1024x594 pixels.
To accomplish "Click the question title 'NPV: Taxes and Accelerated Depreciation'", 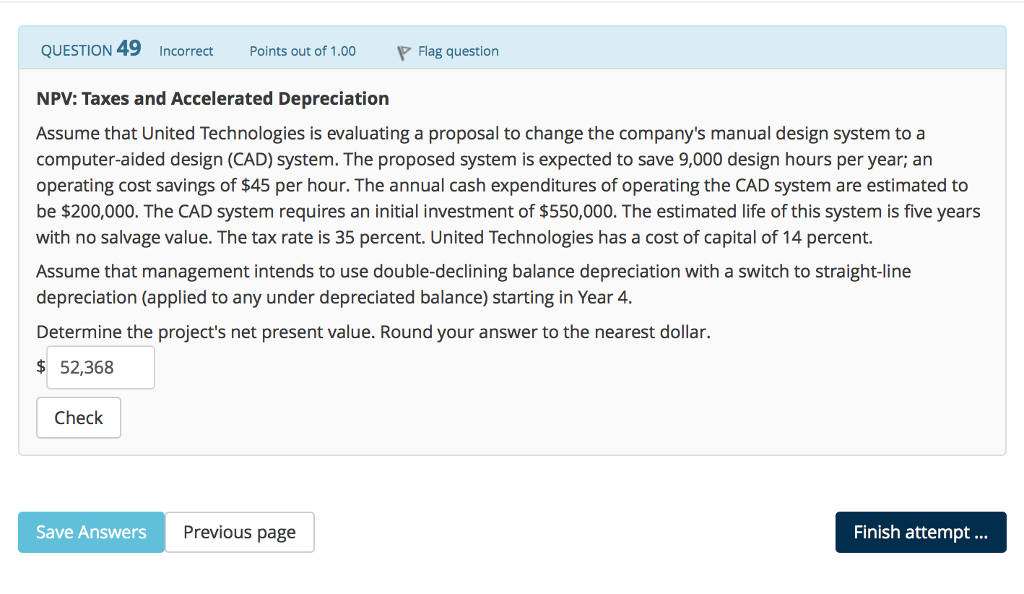I will coord(212,98).
